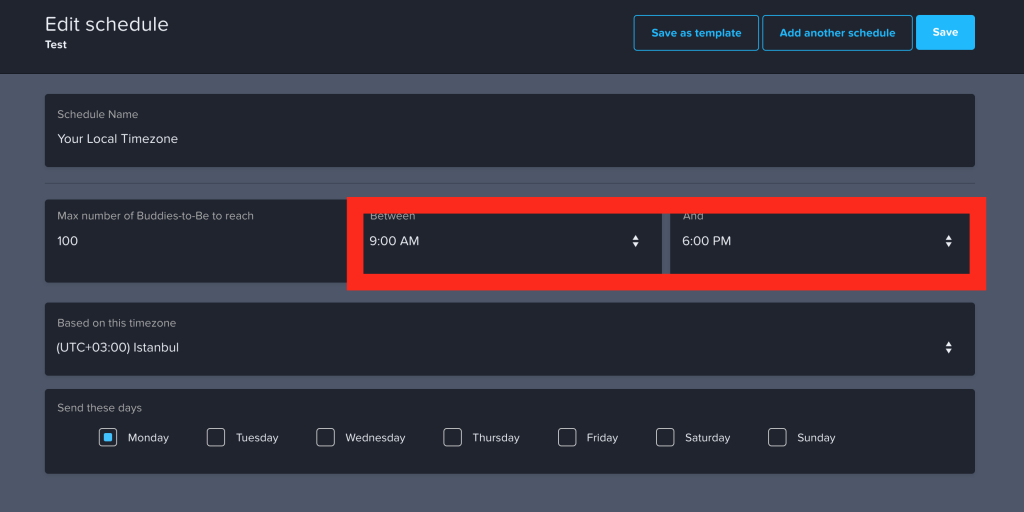Mark the Sunday checkbox

777,437
